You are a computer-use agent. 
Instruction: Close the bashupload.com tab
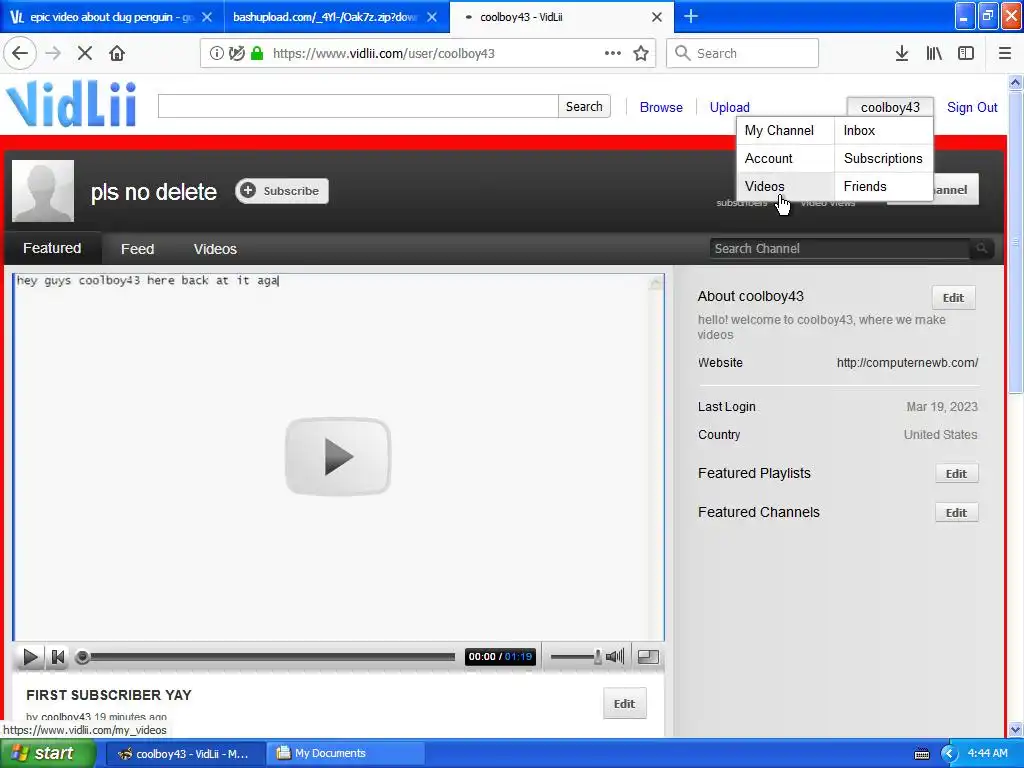click(432, 17)
